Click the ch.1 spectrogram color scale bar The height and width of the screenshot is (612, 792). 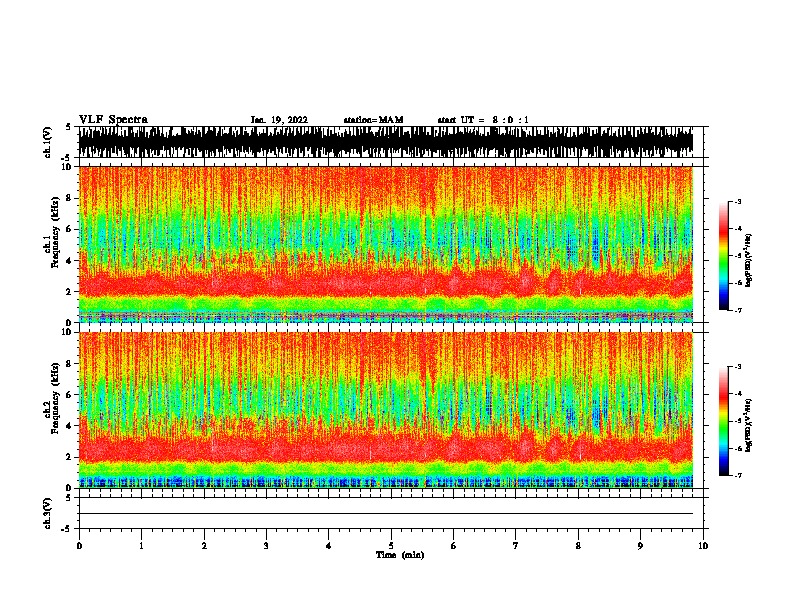(x=724, y=256)
